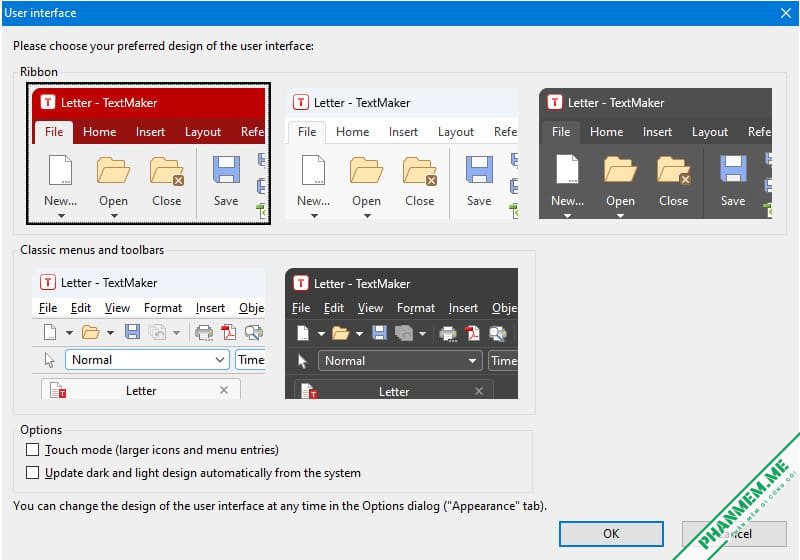
Task: Click save disk icon in light classic toolbar
Action: tap(133, 332)
